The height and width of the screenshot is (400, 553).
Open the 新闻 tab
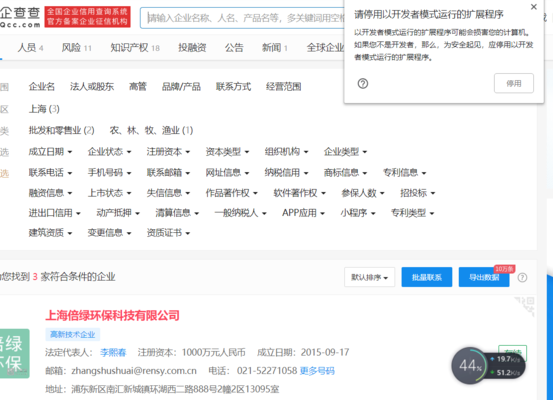coord(274,48)
